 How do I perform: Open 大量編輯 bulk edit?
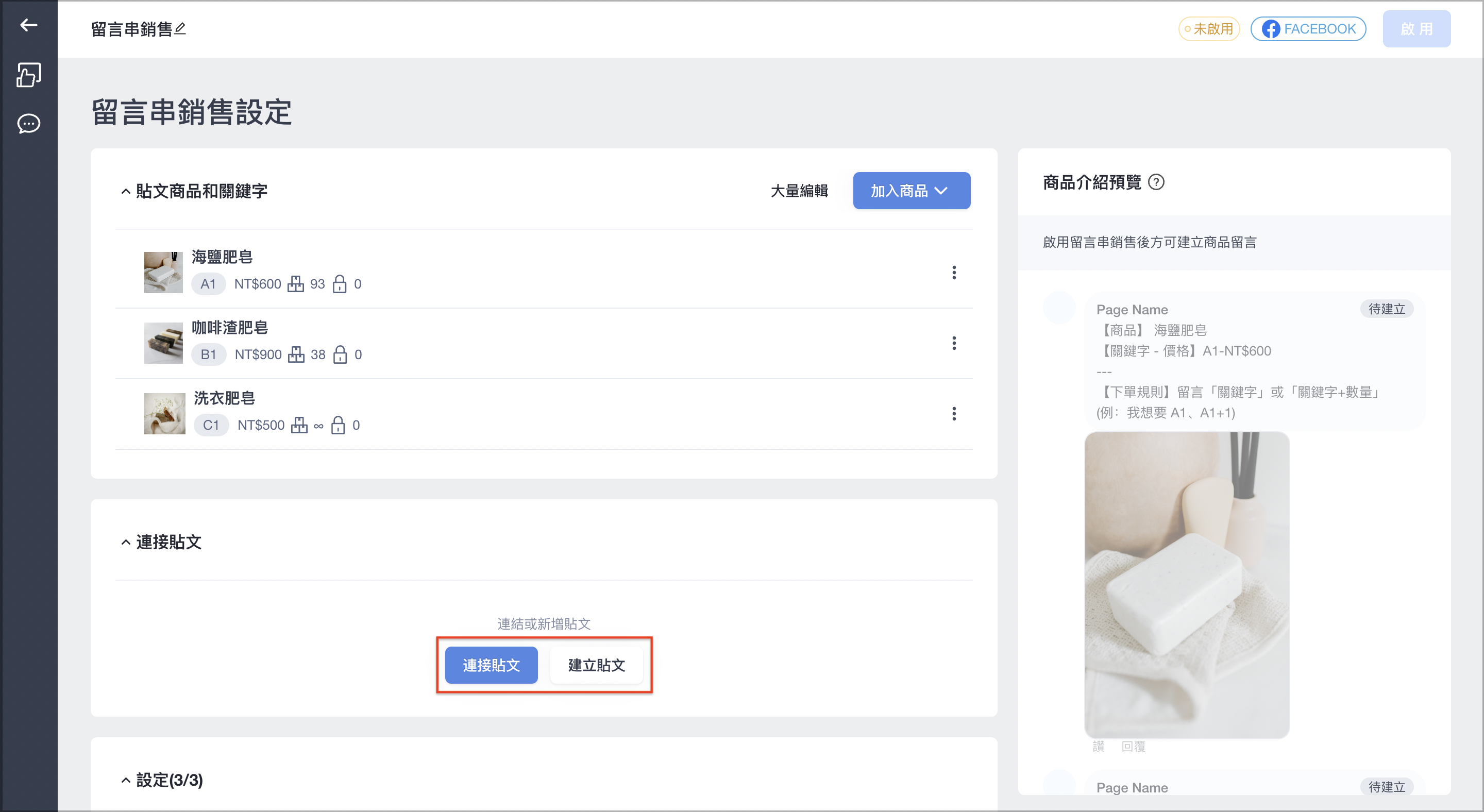coord(799,191)
